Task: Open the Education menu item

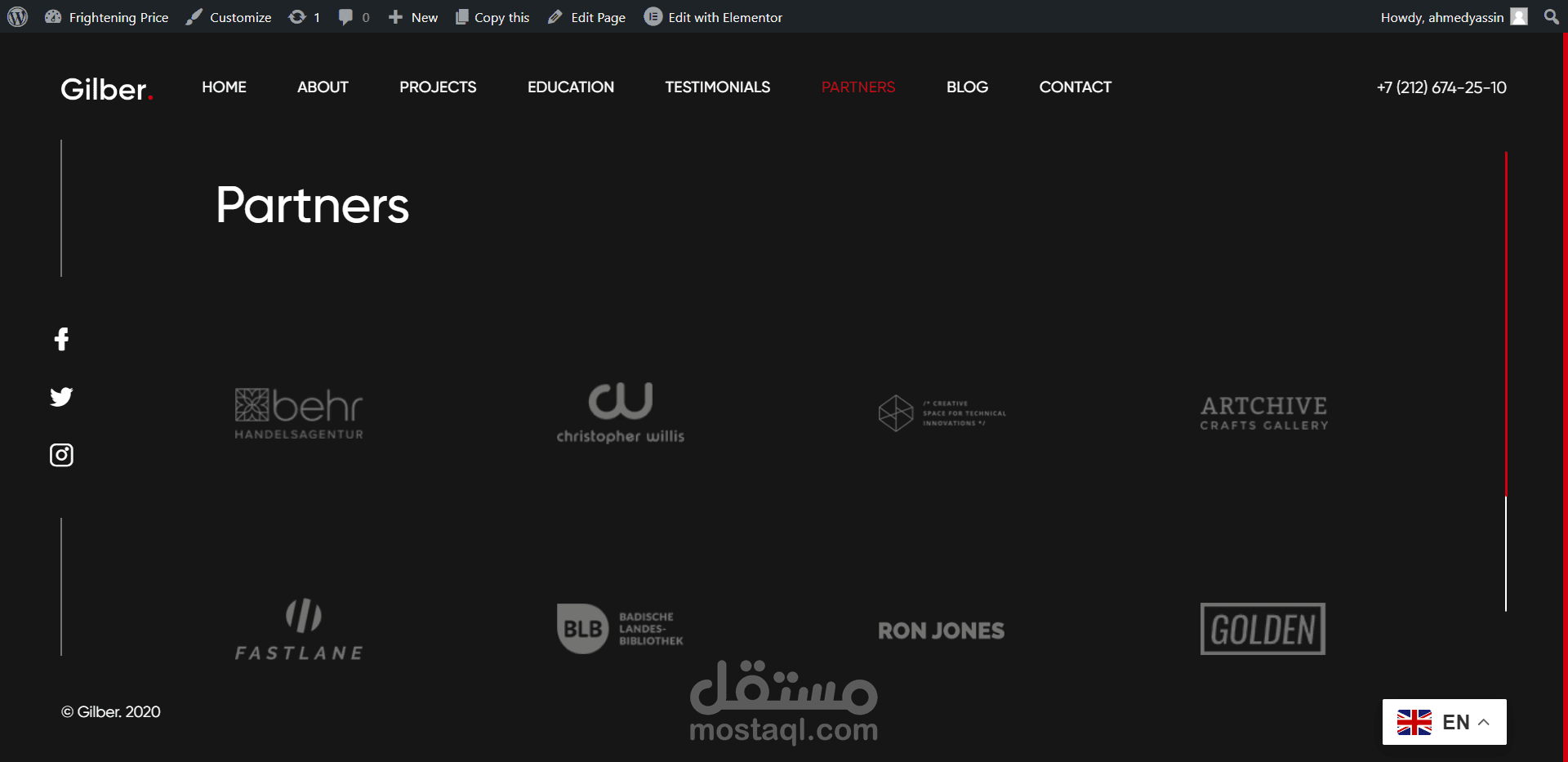Action: 571,87
